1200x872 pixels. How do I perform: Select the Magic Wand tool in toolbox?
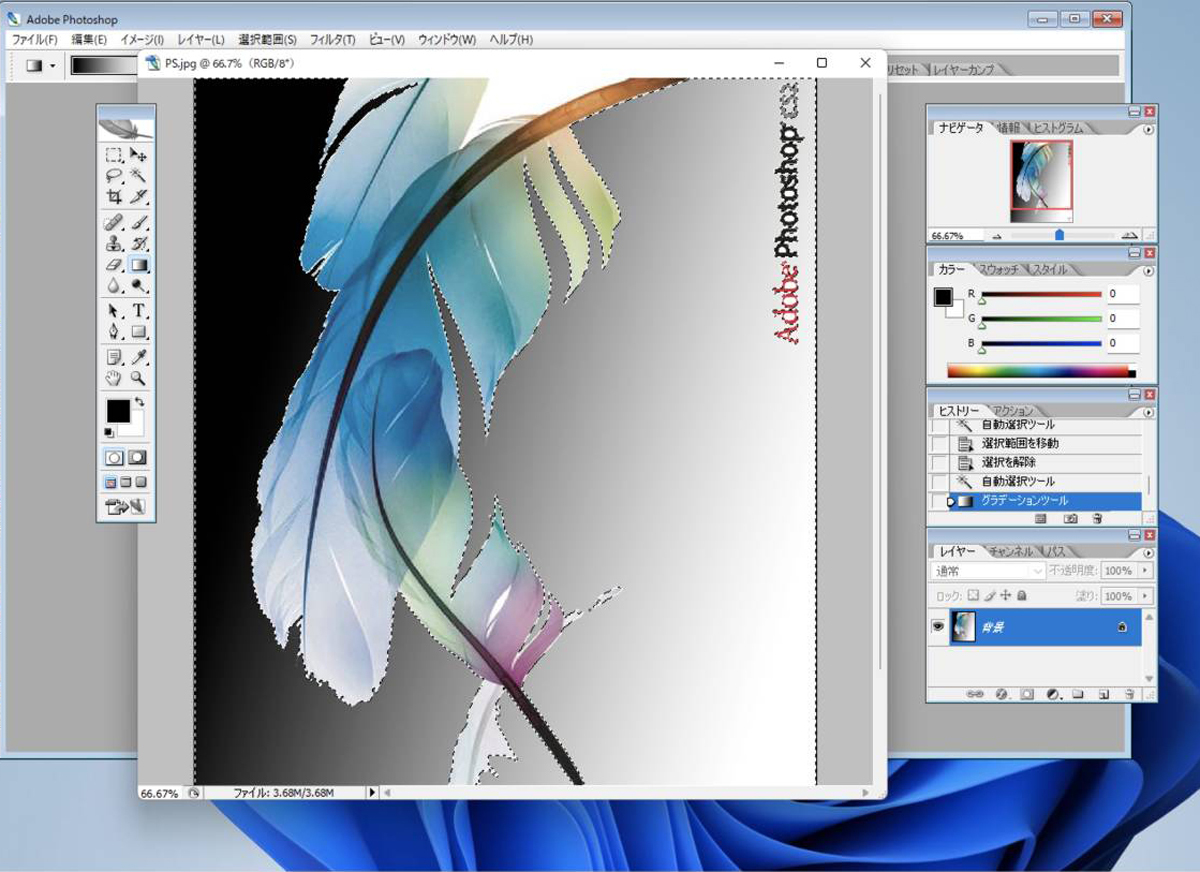point(139,175)
